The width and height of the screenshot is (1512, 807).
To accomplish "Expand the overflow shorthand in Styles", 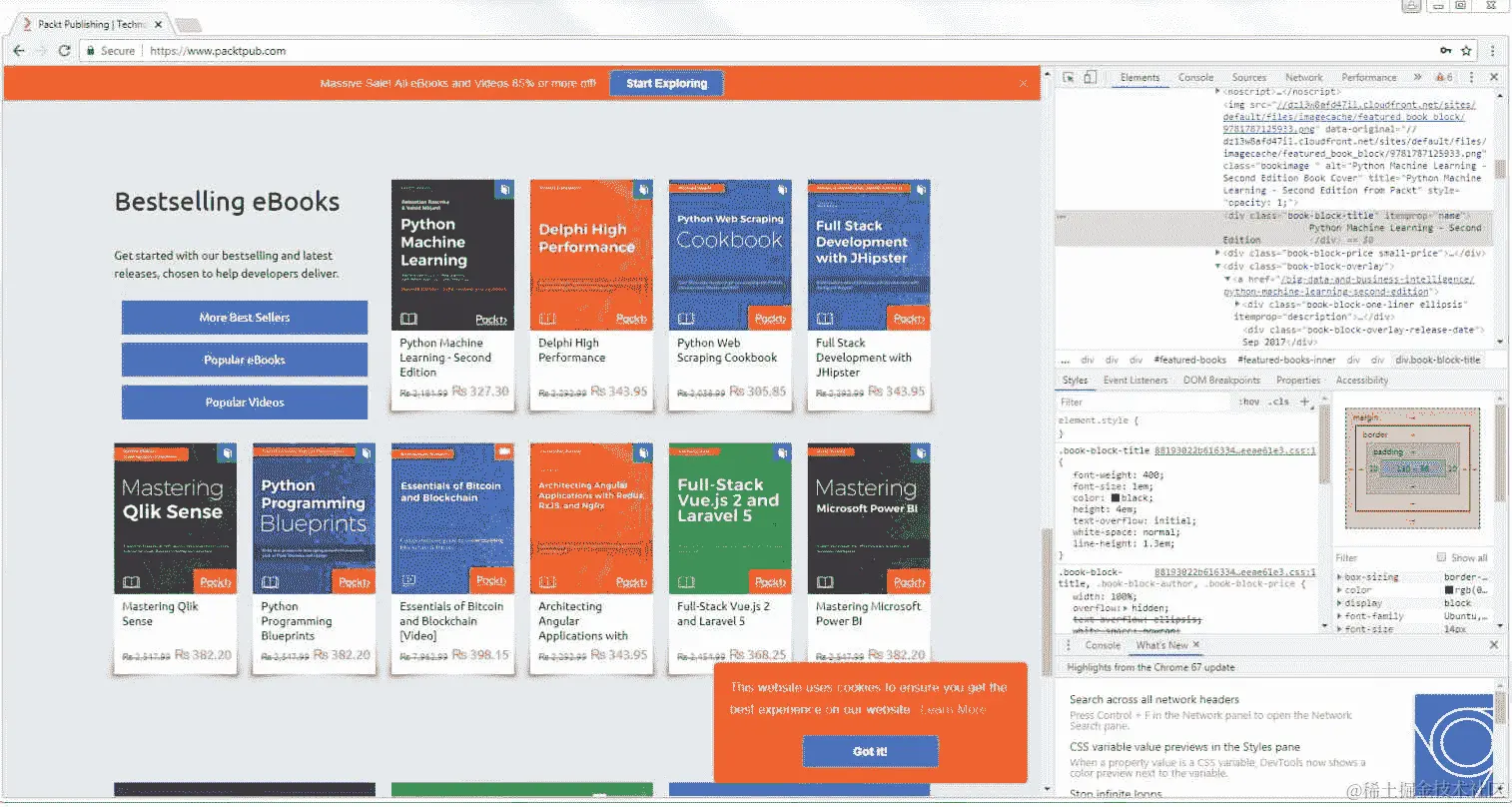I will (1126, 608).
